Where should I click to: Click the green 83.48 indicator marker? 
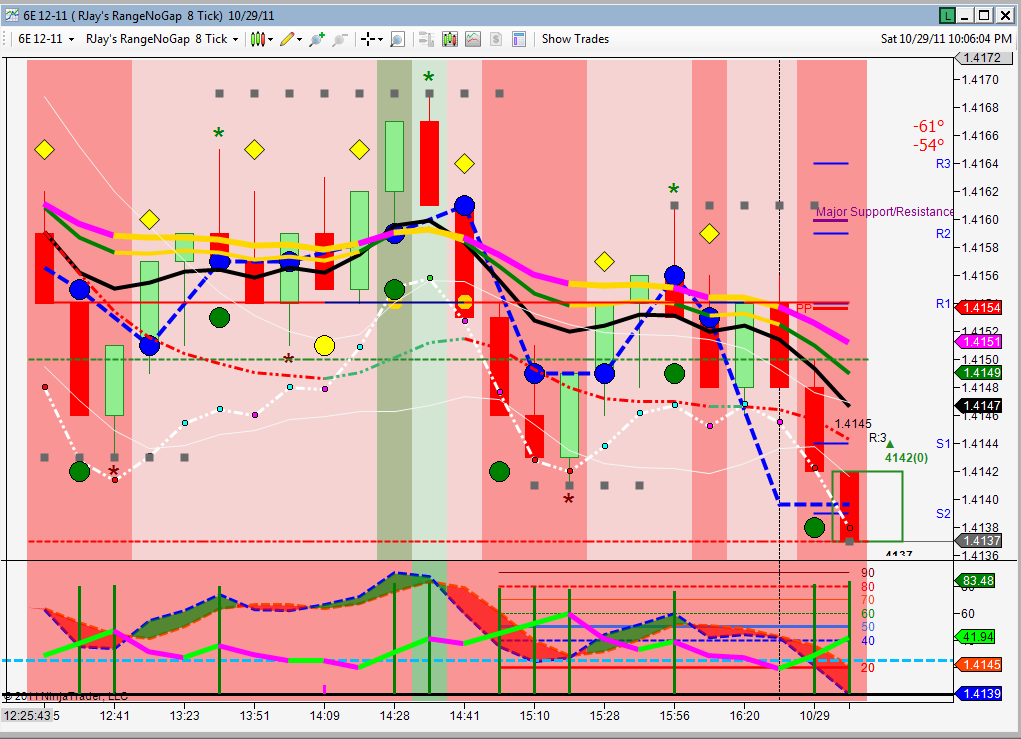975,580
